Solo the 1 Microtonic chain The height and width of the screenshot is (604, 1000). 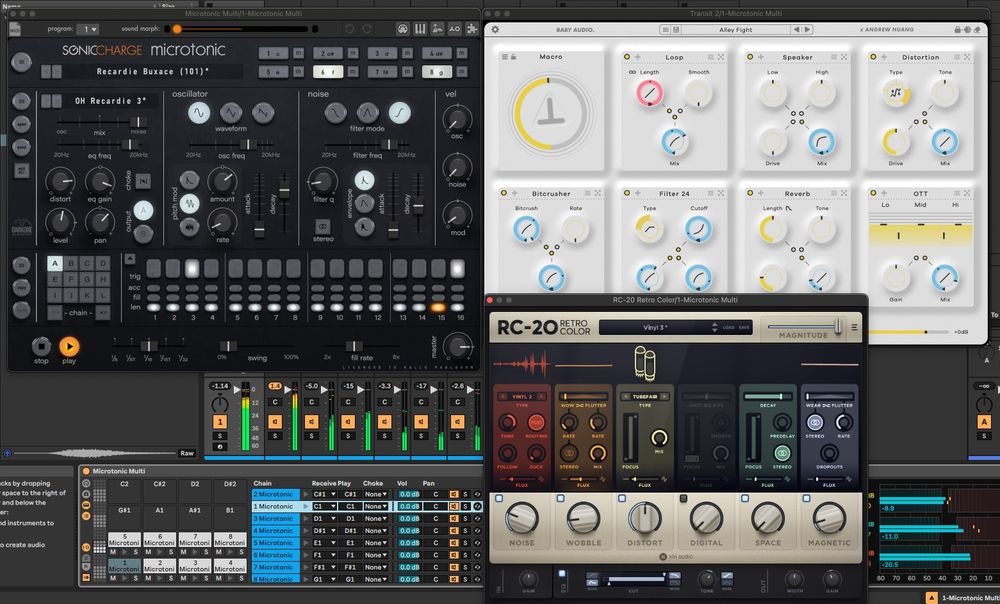coord(466,506)
